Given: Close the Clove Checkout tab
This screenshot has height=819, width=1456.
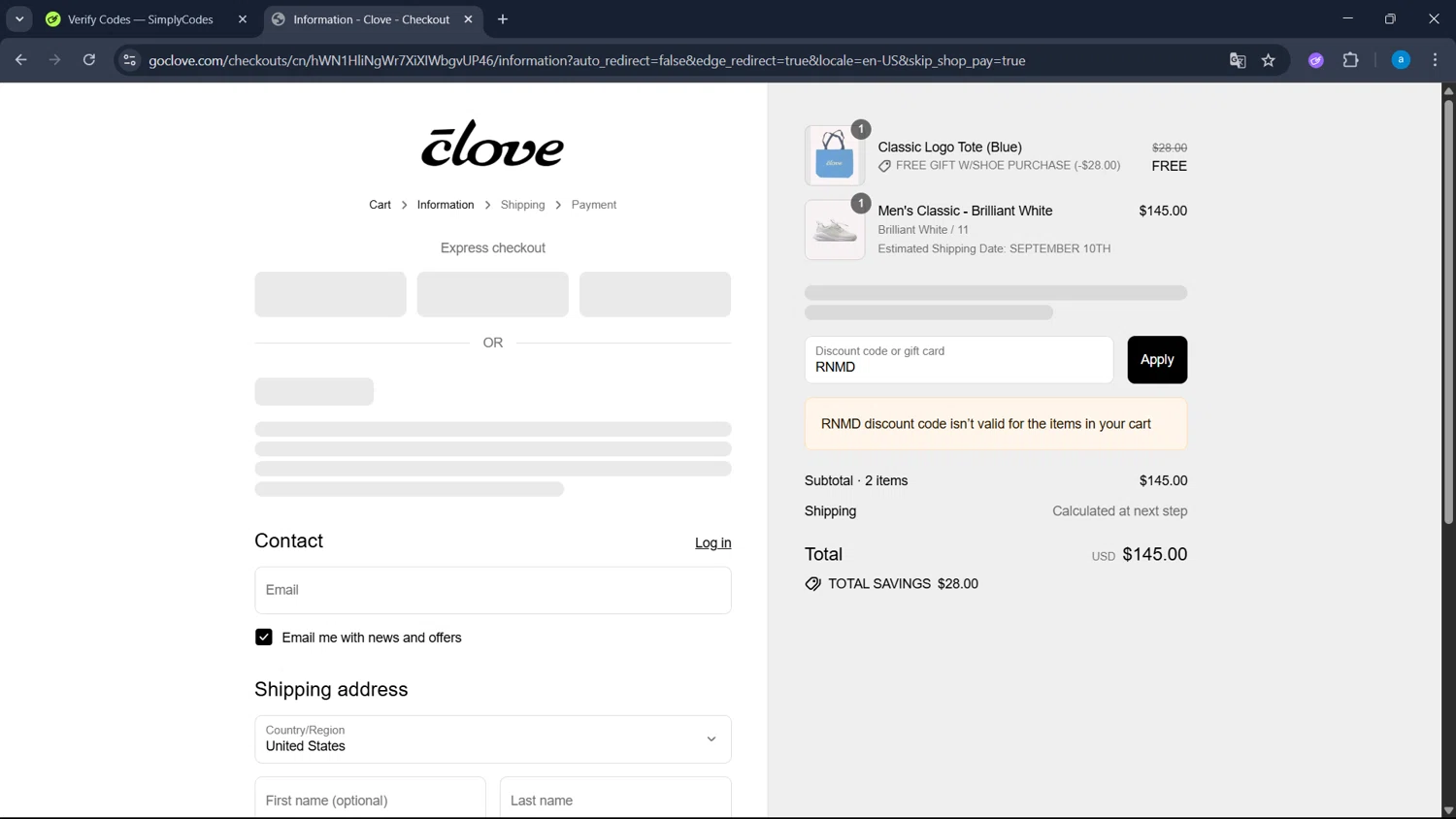Looking at the screenshot, I should (468, 19).
